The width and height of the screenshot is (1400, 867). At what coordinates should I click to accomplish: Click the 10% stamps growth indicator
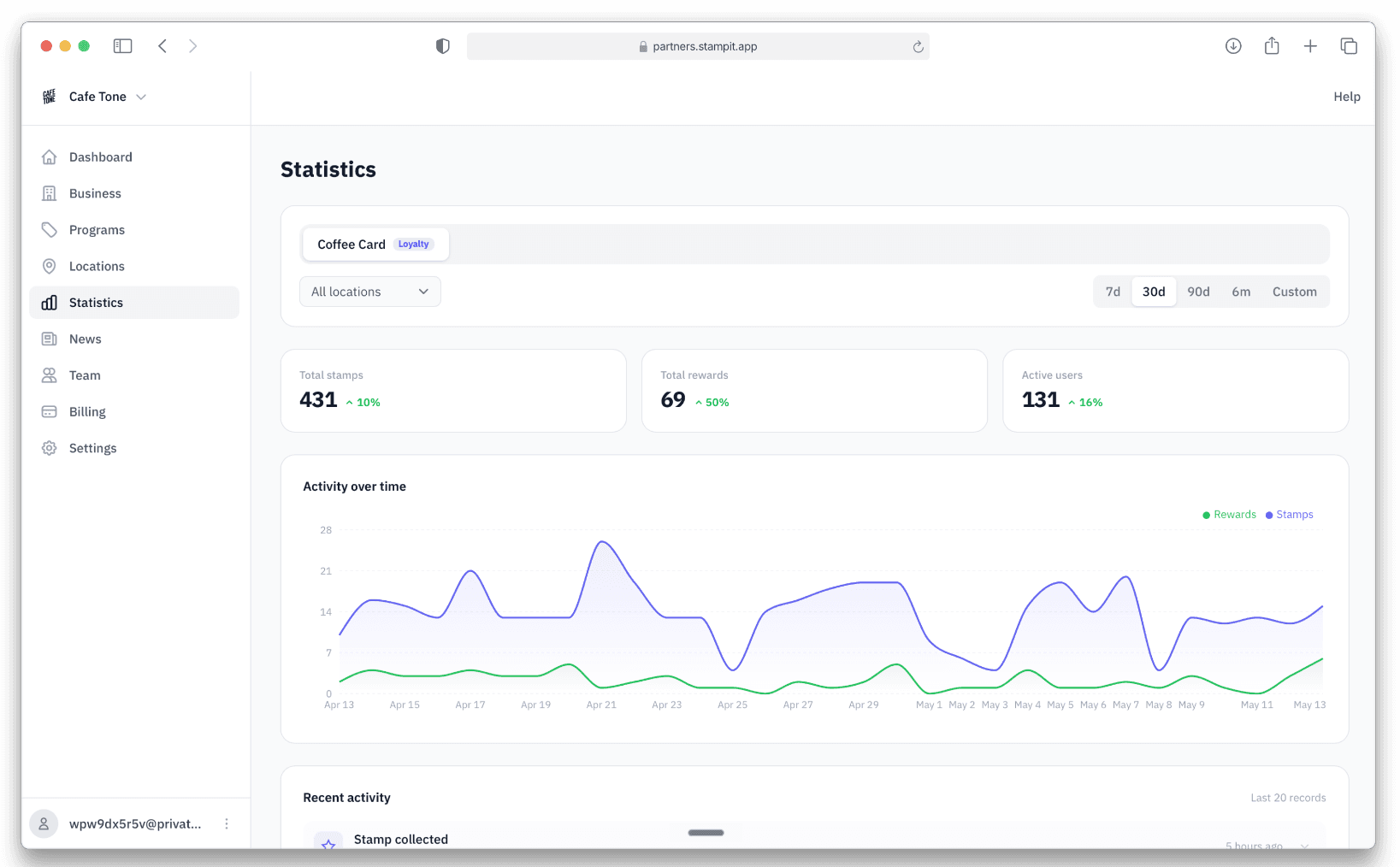[x=363, y=403]
